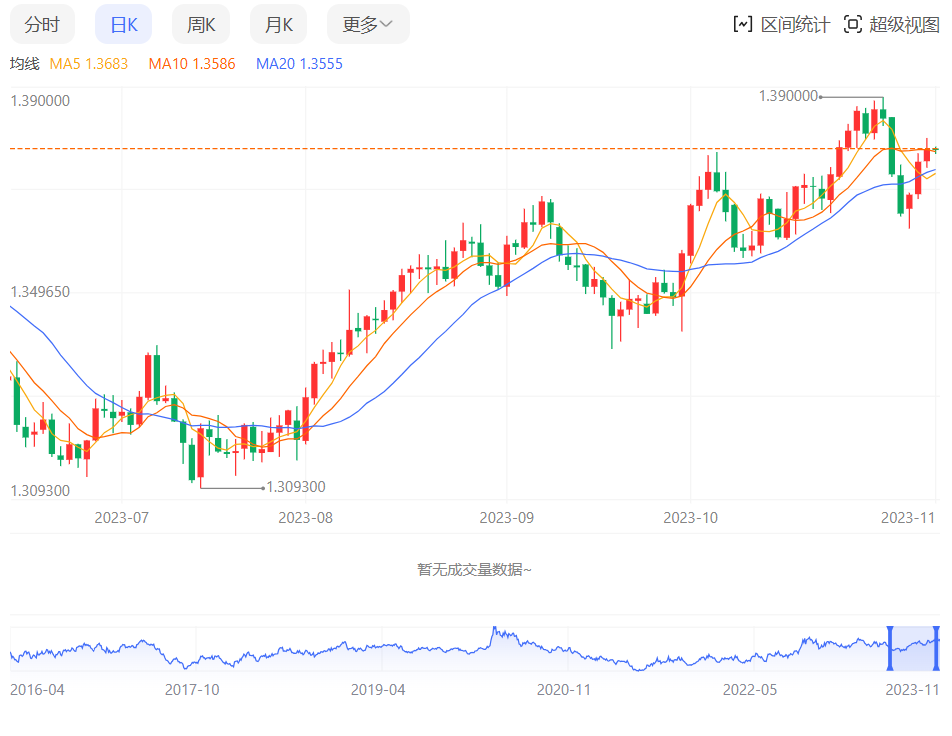The height and width of the screenshot is (736, 952).
Task: Select the 日K daily candlestick tab
Action: [123, 24]
